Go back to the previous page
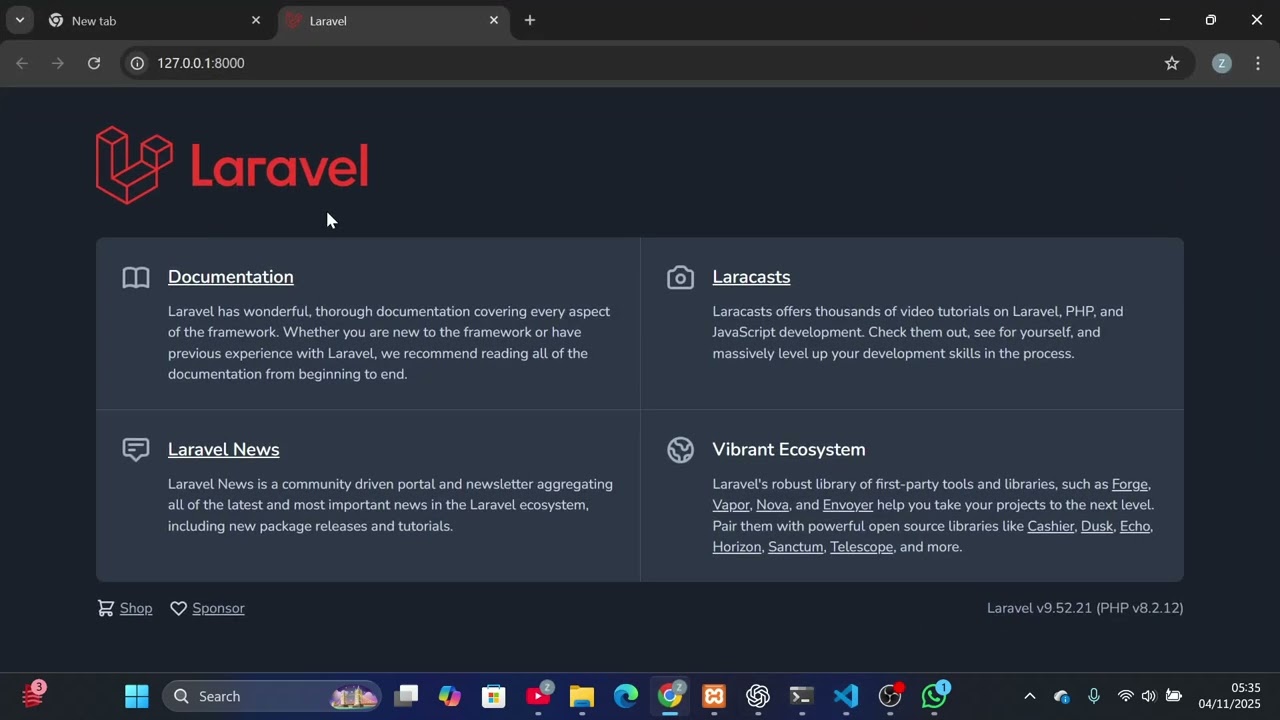 tap(22, 63)
